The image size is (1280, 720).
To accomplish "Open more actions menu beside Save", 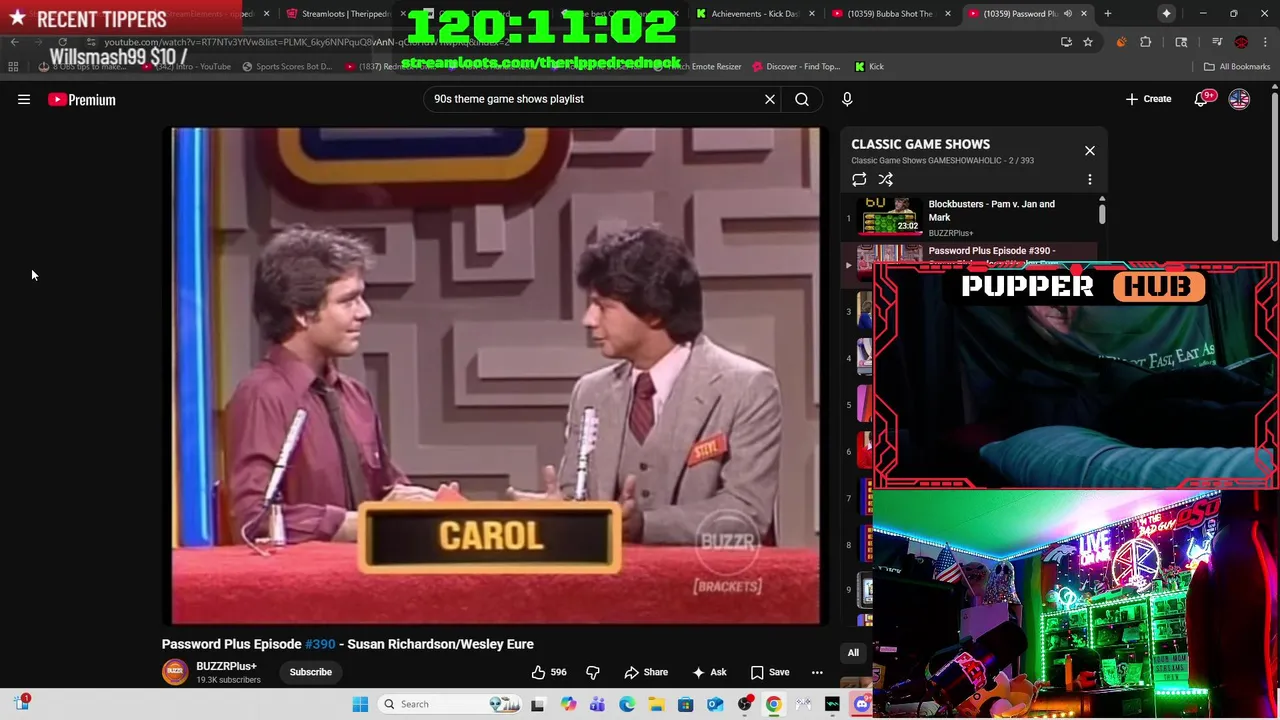I will [817, 672].
